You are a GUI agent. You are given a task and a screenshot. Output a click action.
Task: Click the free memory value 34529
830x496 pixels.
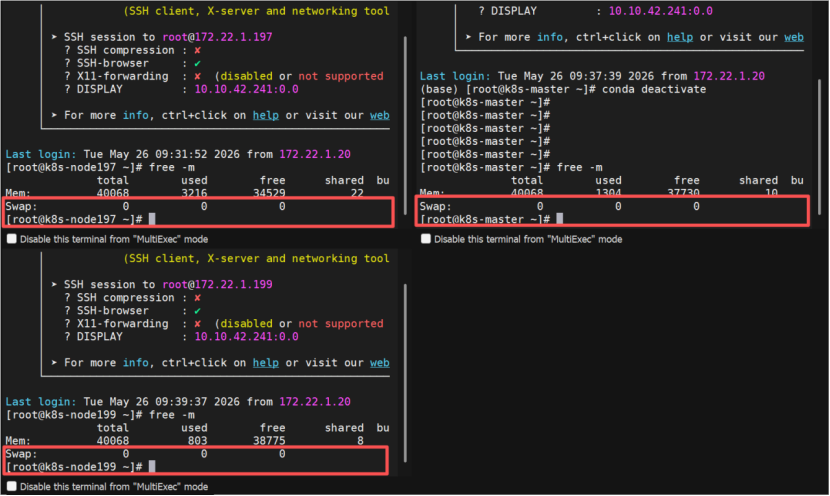coord(269,193)
